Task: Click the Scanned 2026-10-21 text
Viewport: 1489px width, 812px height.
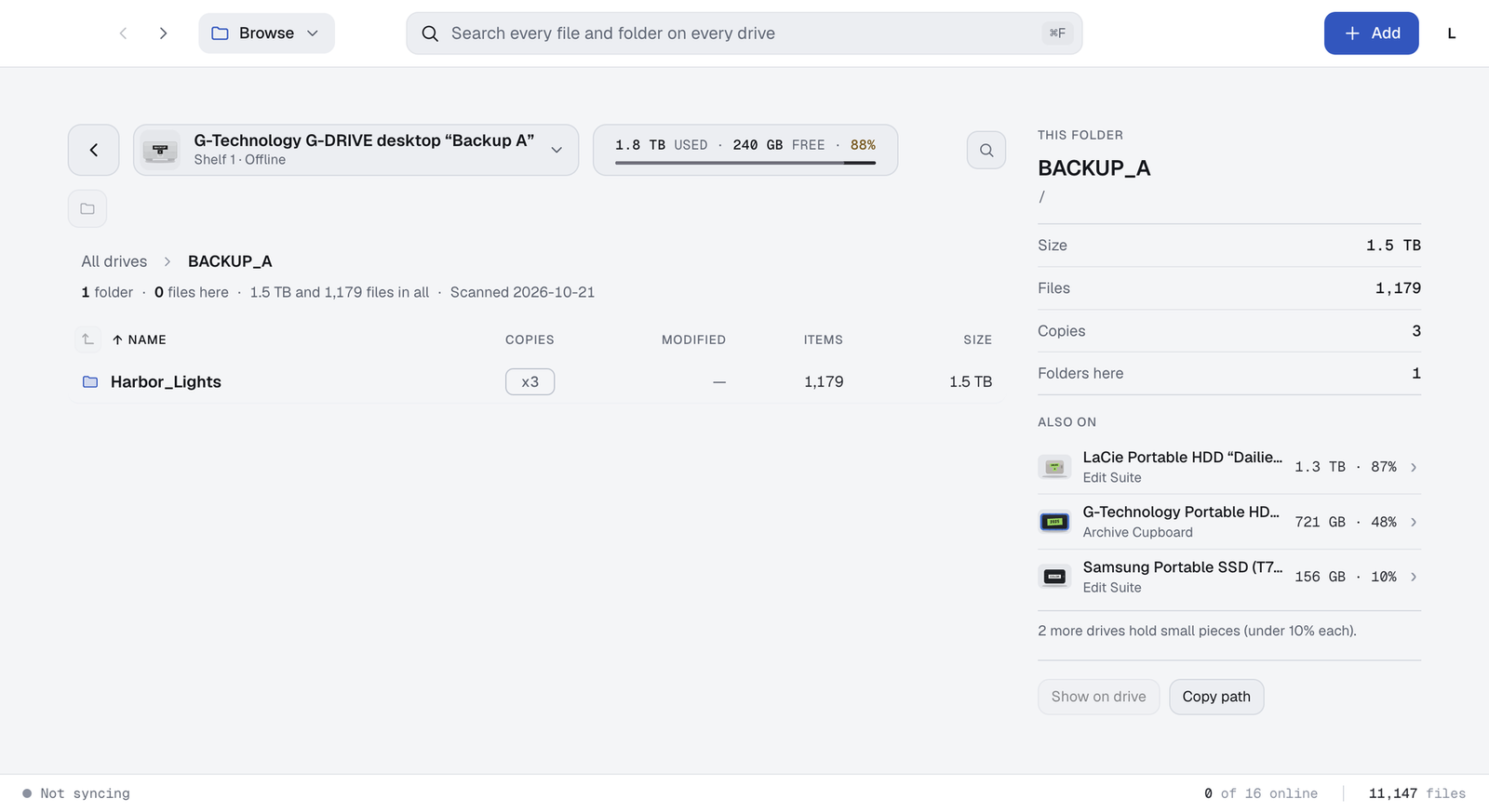Action: [x=522, y=292]
